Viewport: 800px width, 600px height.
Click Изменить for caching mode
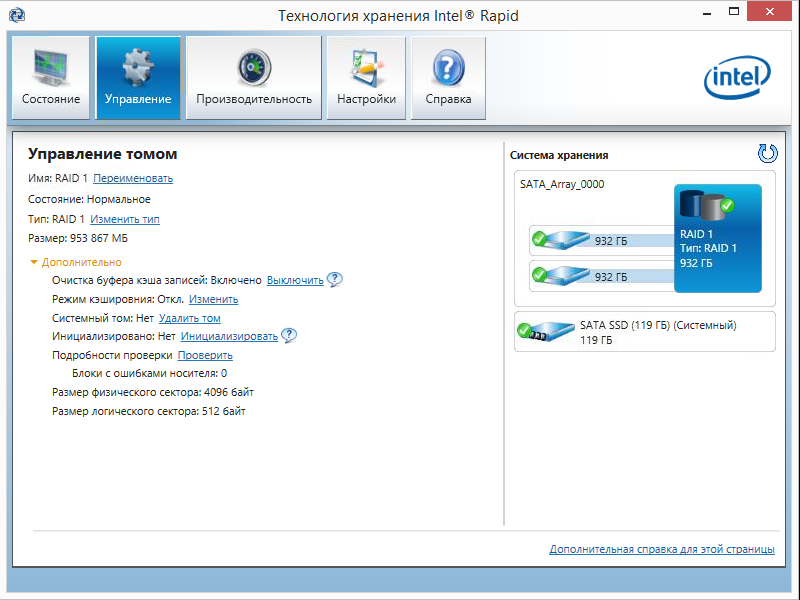click(x=214, y=299)
